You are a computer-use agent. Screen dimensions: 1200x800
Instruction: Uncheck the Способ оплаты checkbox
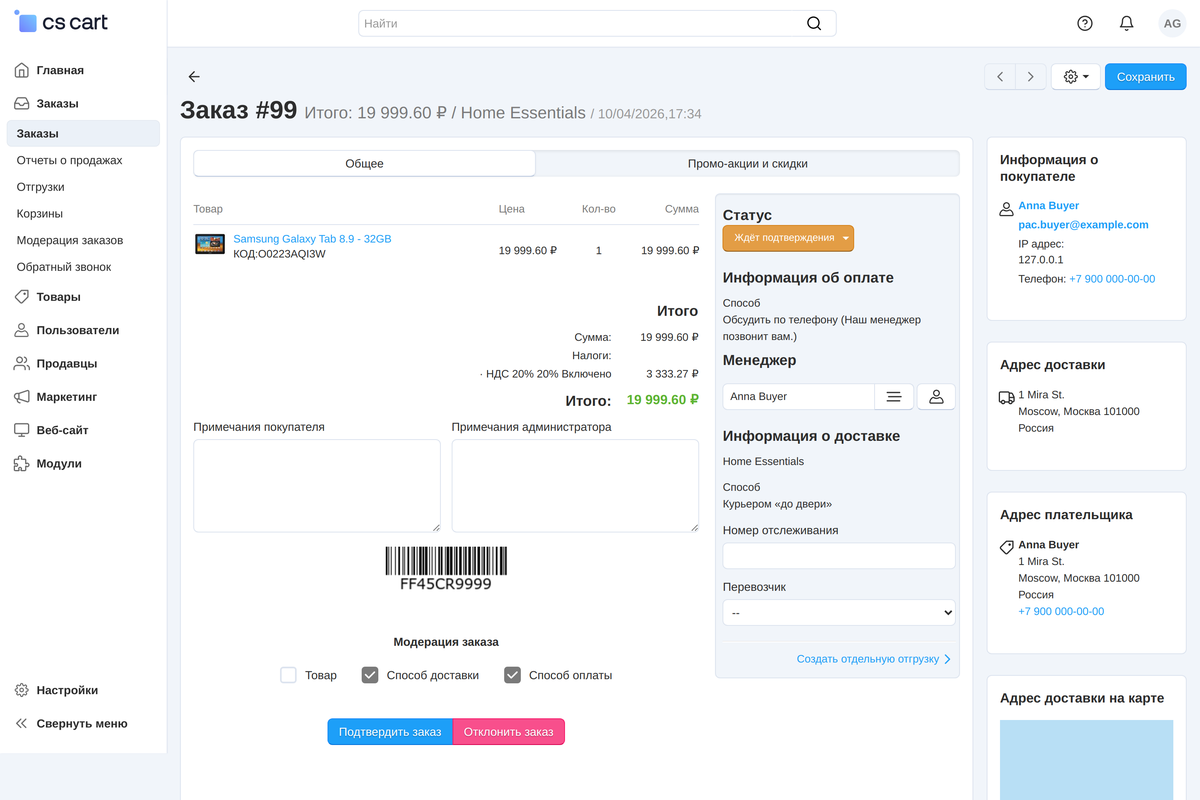513,676
